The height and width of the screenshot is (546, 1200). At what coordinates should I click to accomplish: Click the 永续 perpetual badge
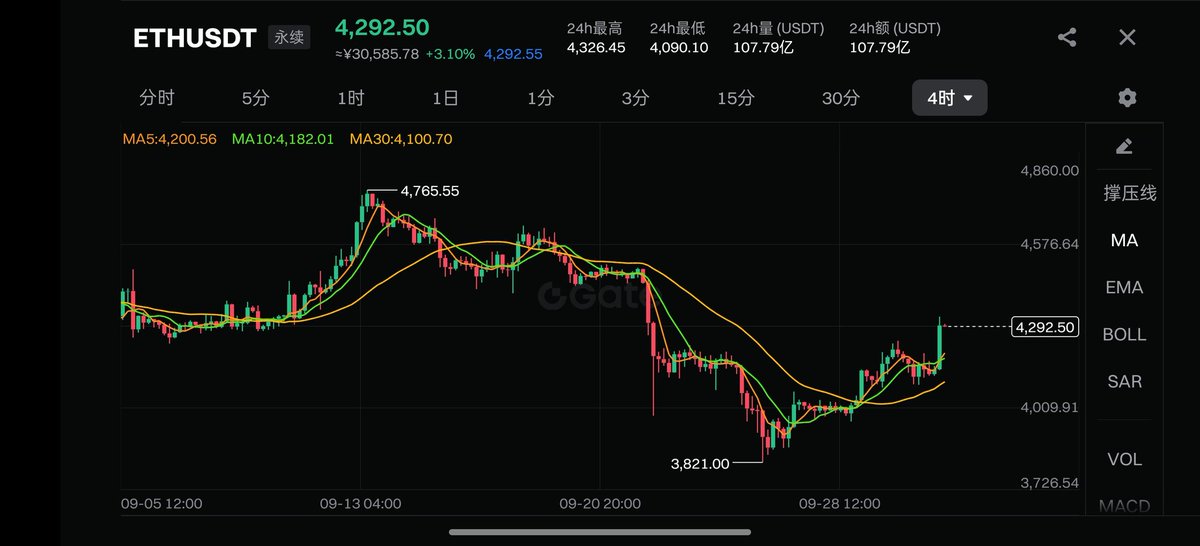[x=289, y=38]
